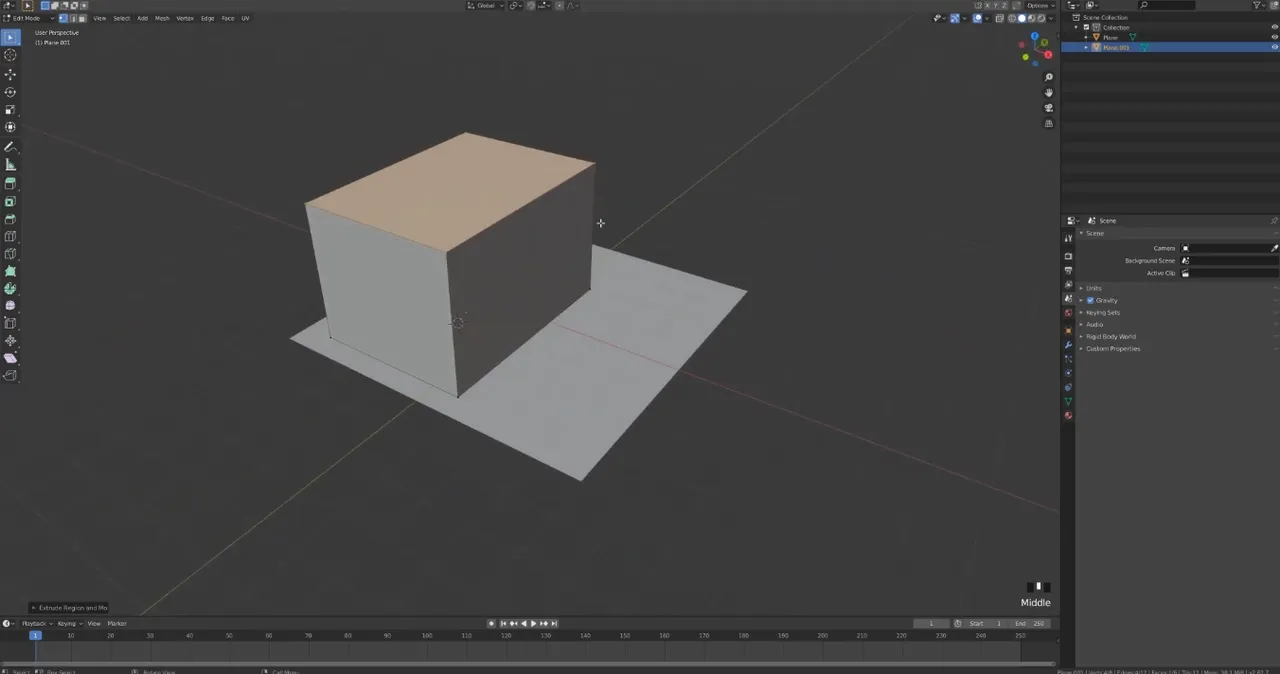Open the UV menu
This screenshot has height=674, width=1280.
[x=245, y=18]
